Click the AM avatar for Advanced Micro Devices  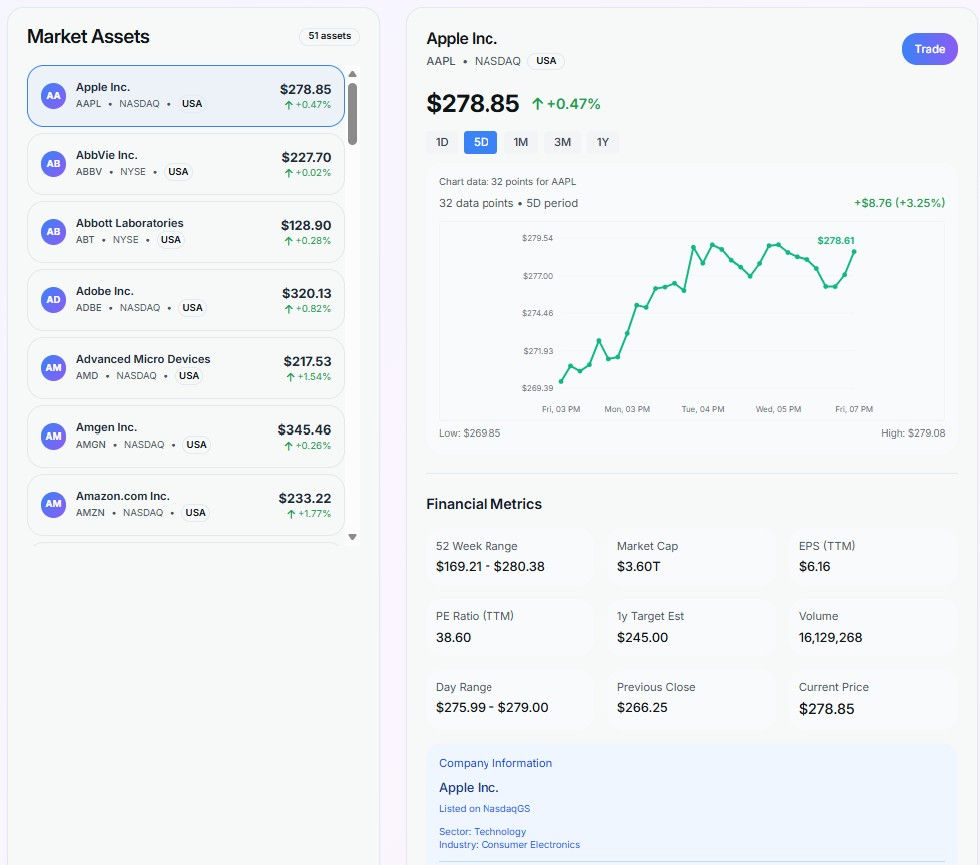(x=54, y=368)
